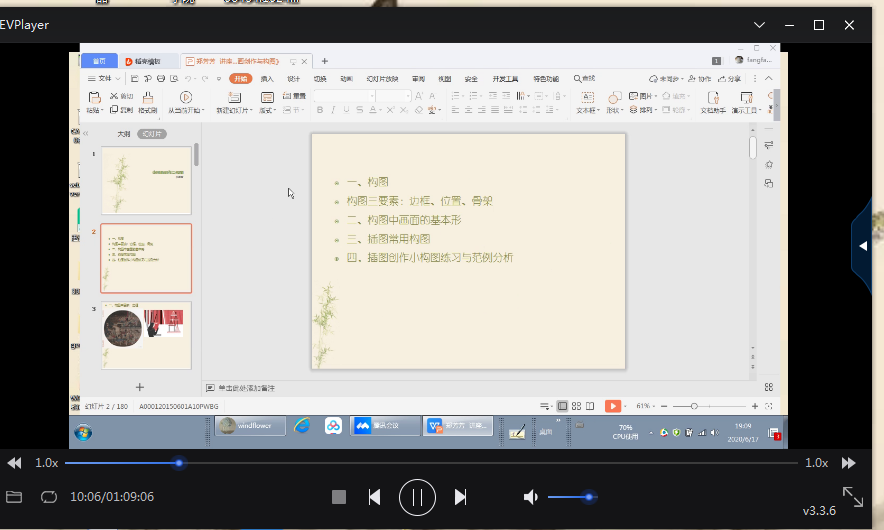
Task: Click the 查找 search icon in ribbon
Action: click(x=584, y=78)
